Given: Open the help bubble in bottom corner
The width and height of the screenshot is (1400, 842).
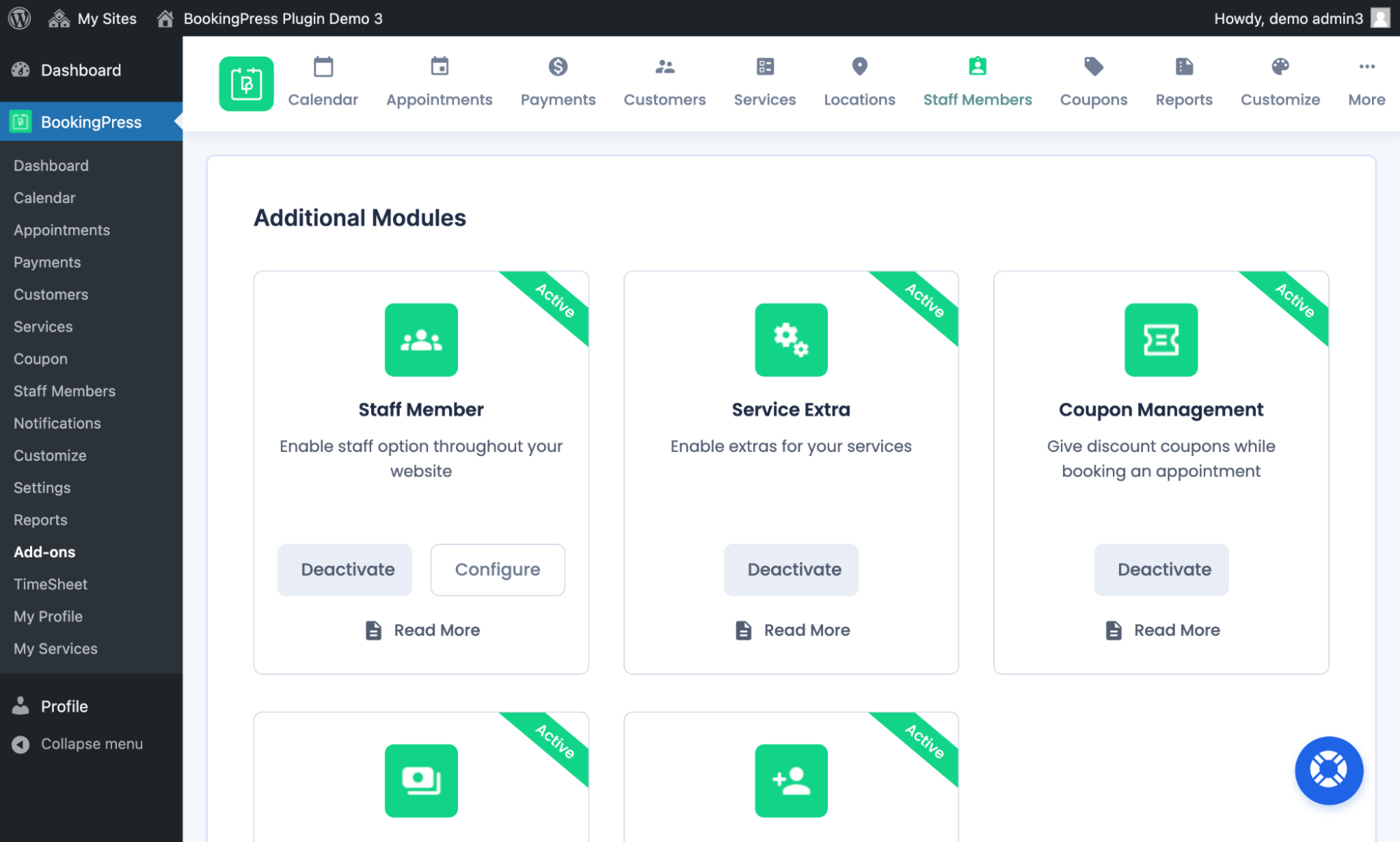Looking at the screenshot, I should (1328, 770).
